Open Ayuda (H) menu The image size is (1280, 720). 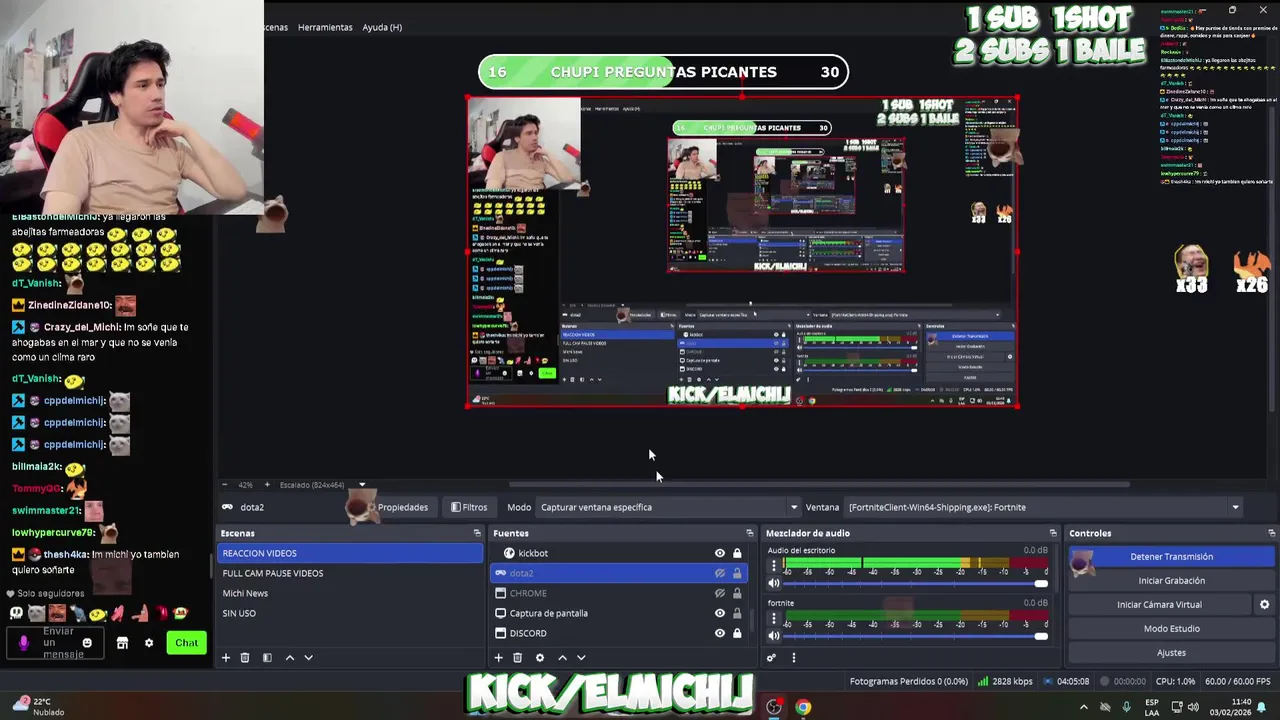pyautogui.click(x=382, y=27)
